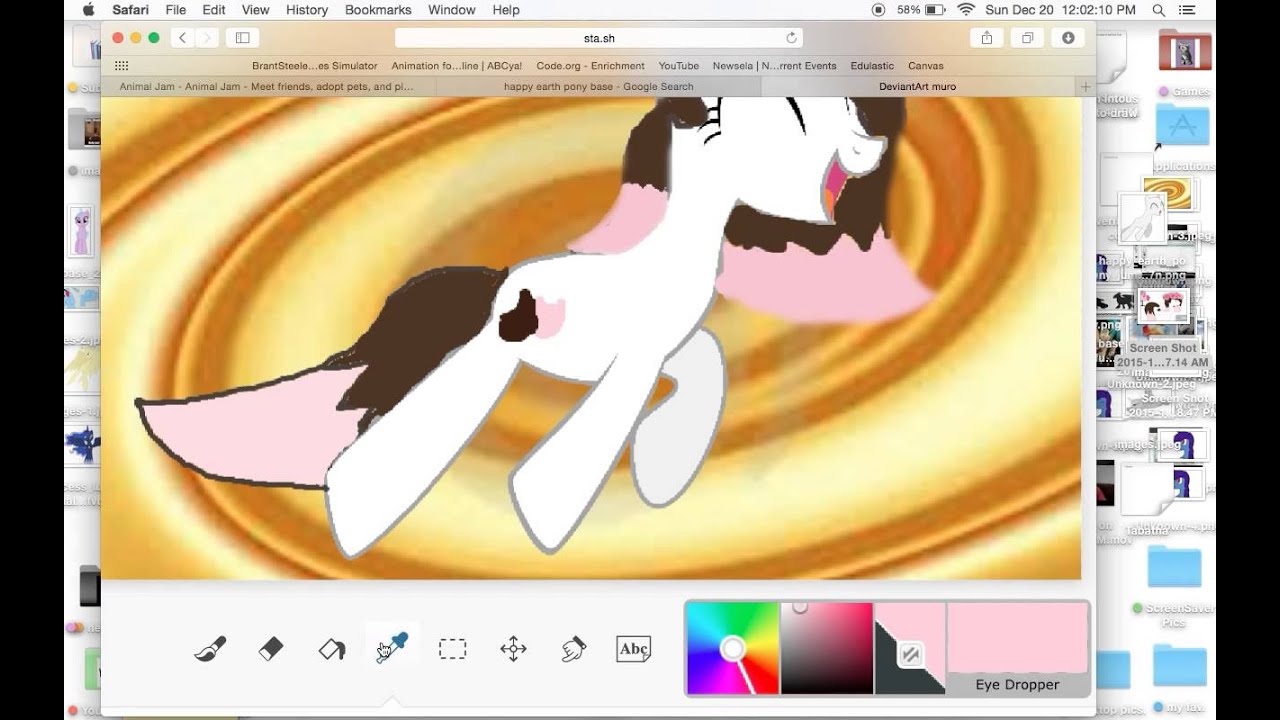Open the History menu
1280x720 pixels.
pos(306,10)
